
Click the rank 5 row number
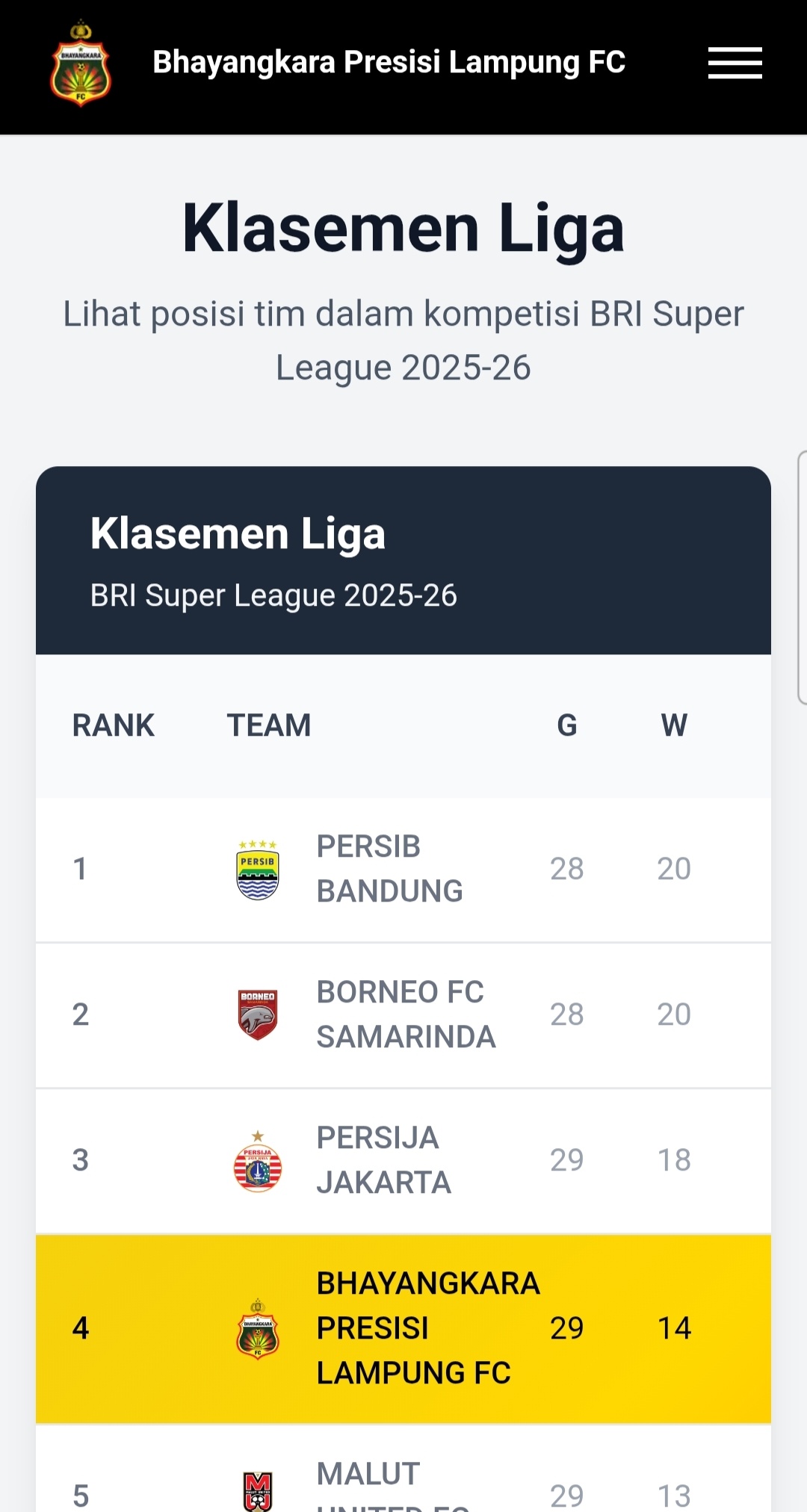pyautogui.click(x=81, y=1496)
